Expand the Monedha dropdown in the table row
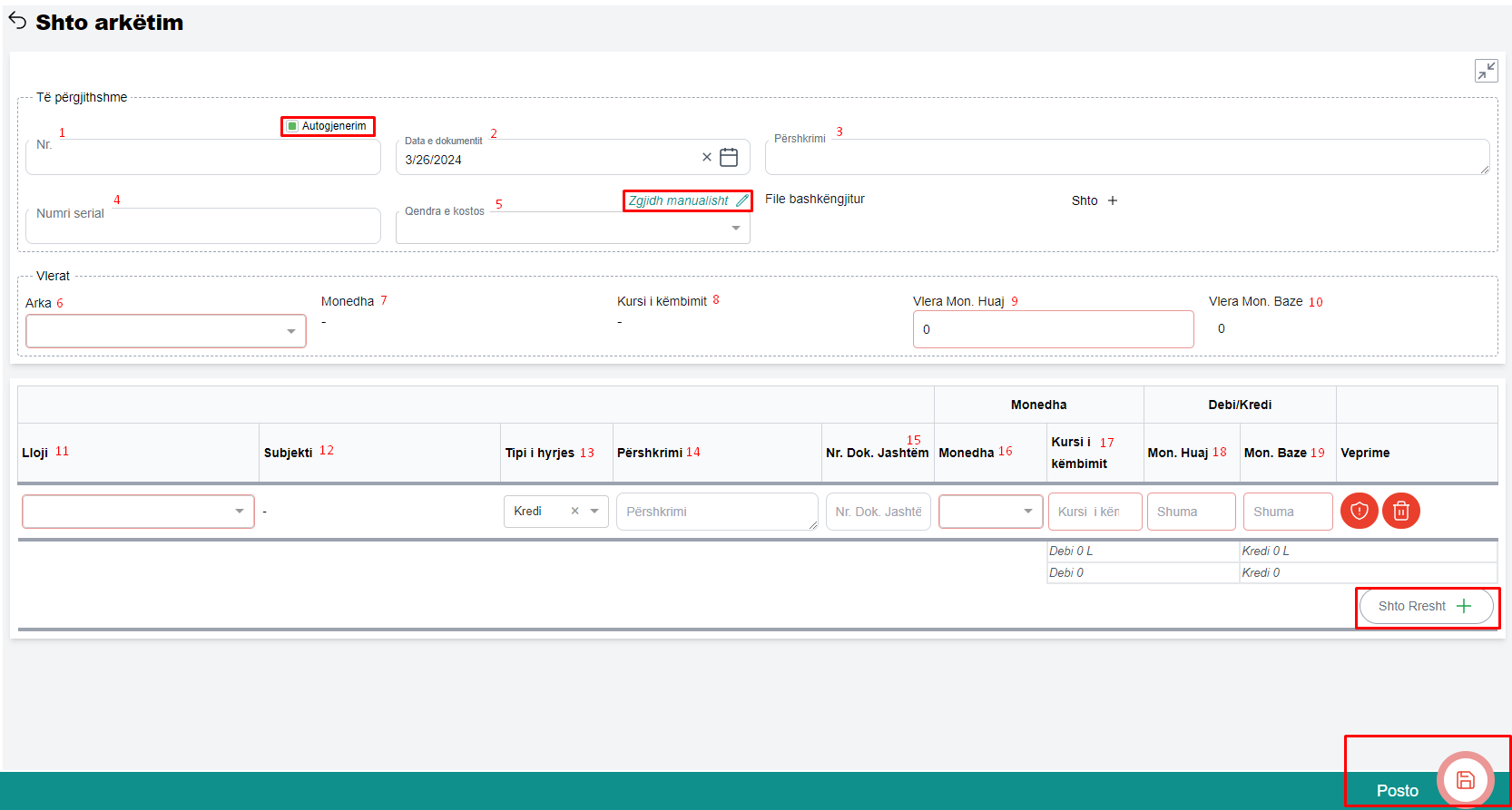This screenshot has height=810, width=1512. click(x=1027, y=512)
